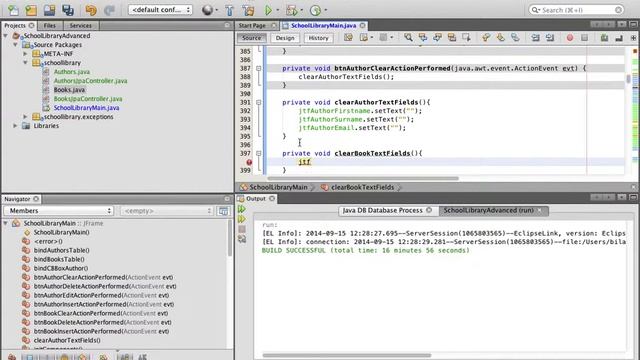The image size is (640, 360).
Task: Expand the schoollibrary.exceptions package
Action: [25, 117]
